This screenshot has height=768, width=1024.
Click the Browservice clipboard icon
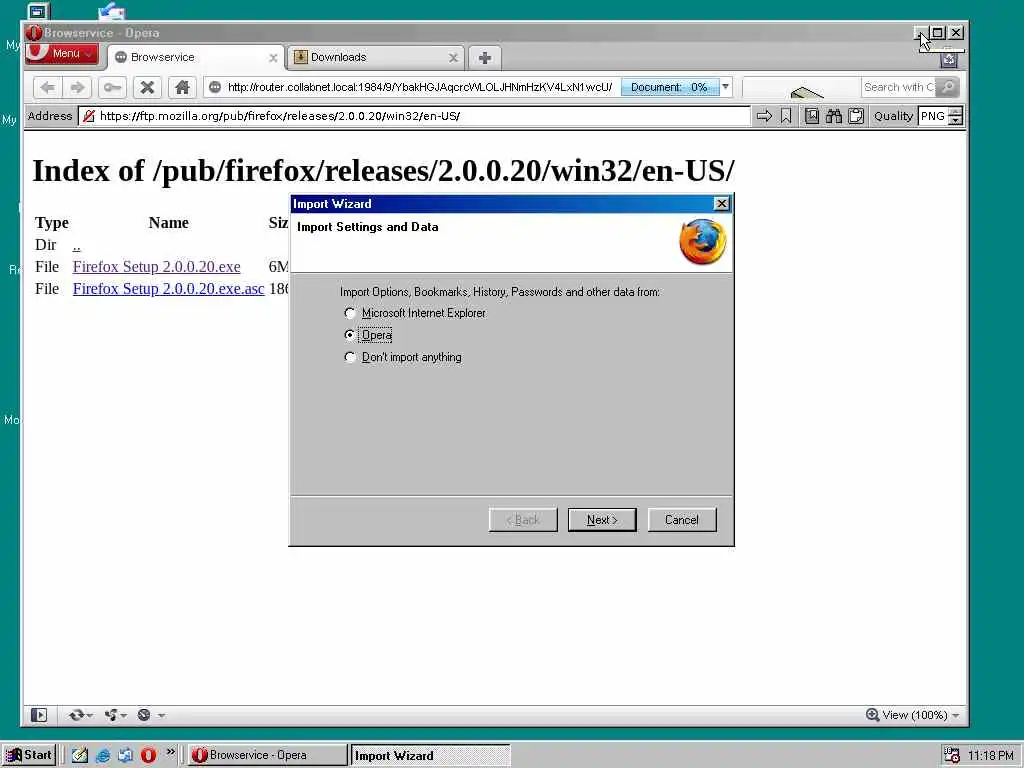pos(856,116)
